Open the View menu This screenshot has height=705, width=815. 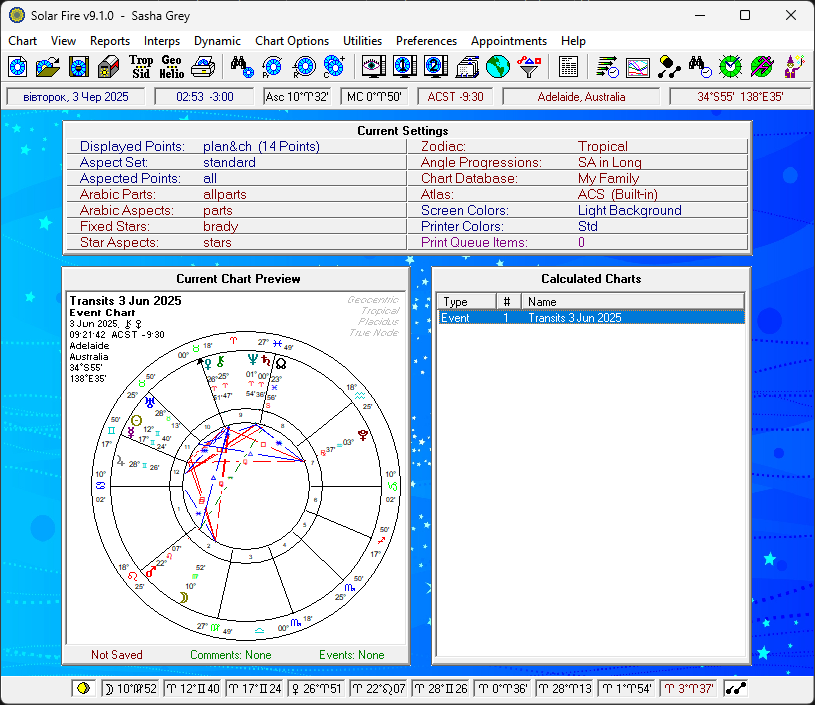[63, 41]
